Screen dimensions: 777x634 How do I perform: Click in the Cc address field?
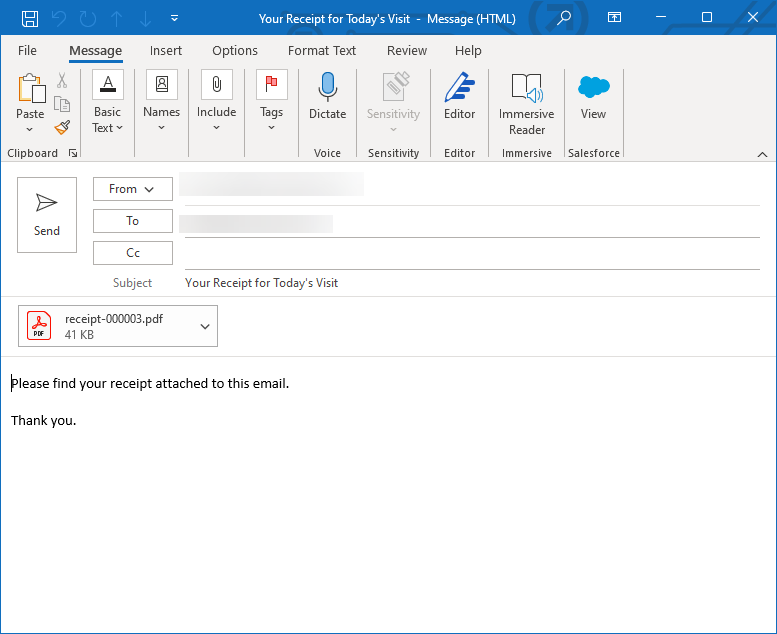pyautogui.click(x=472, y=255)
